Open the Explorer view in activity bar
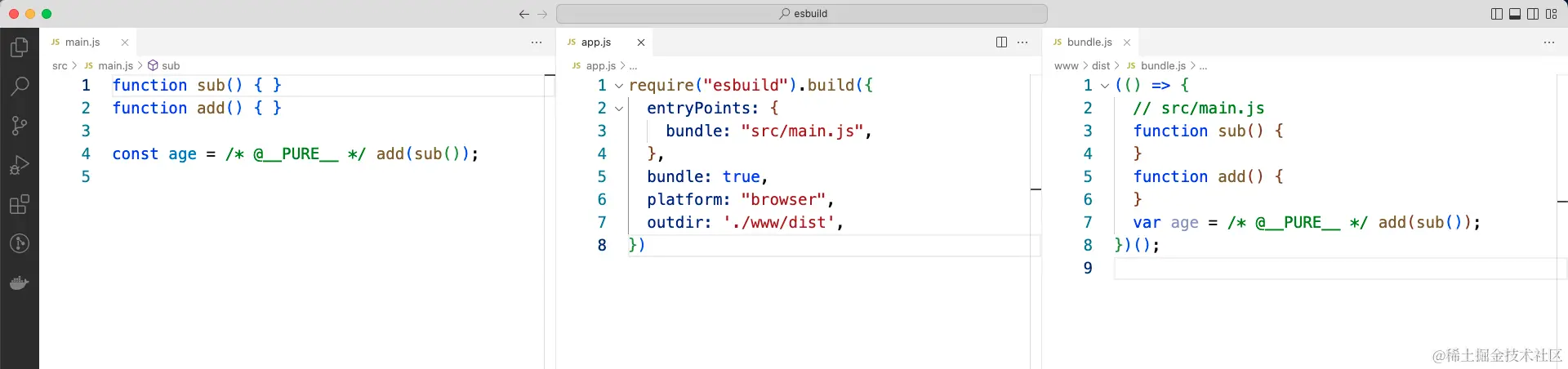 tap(20, 47)
